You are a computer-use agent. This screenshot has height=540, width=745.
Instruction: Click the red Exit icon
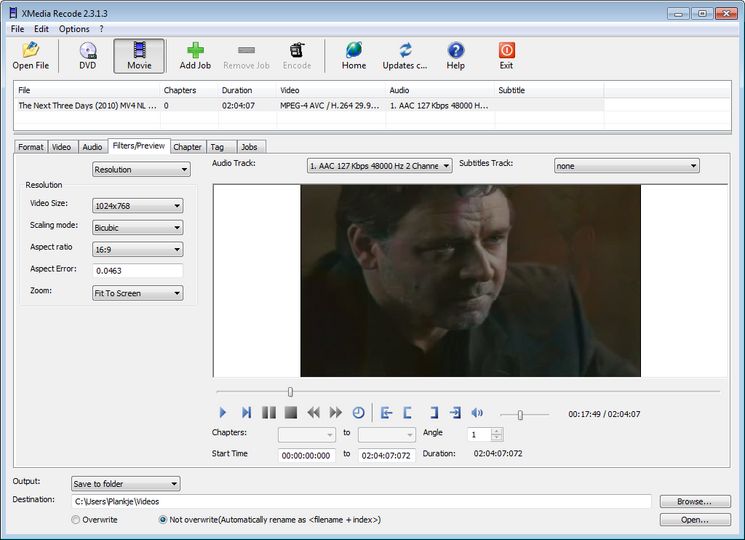[x=506, y=51]
